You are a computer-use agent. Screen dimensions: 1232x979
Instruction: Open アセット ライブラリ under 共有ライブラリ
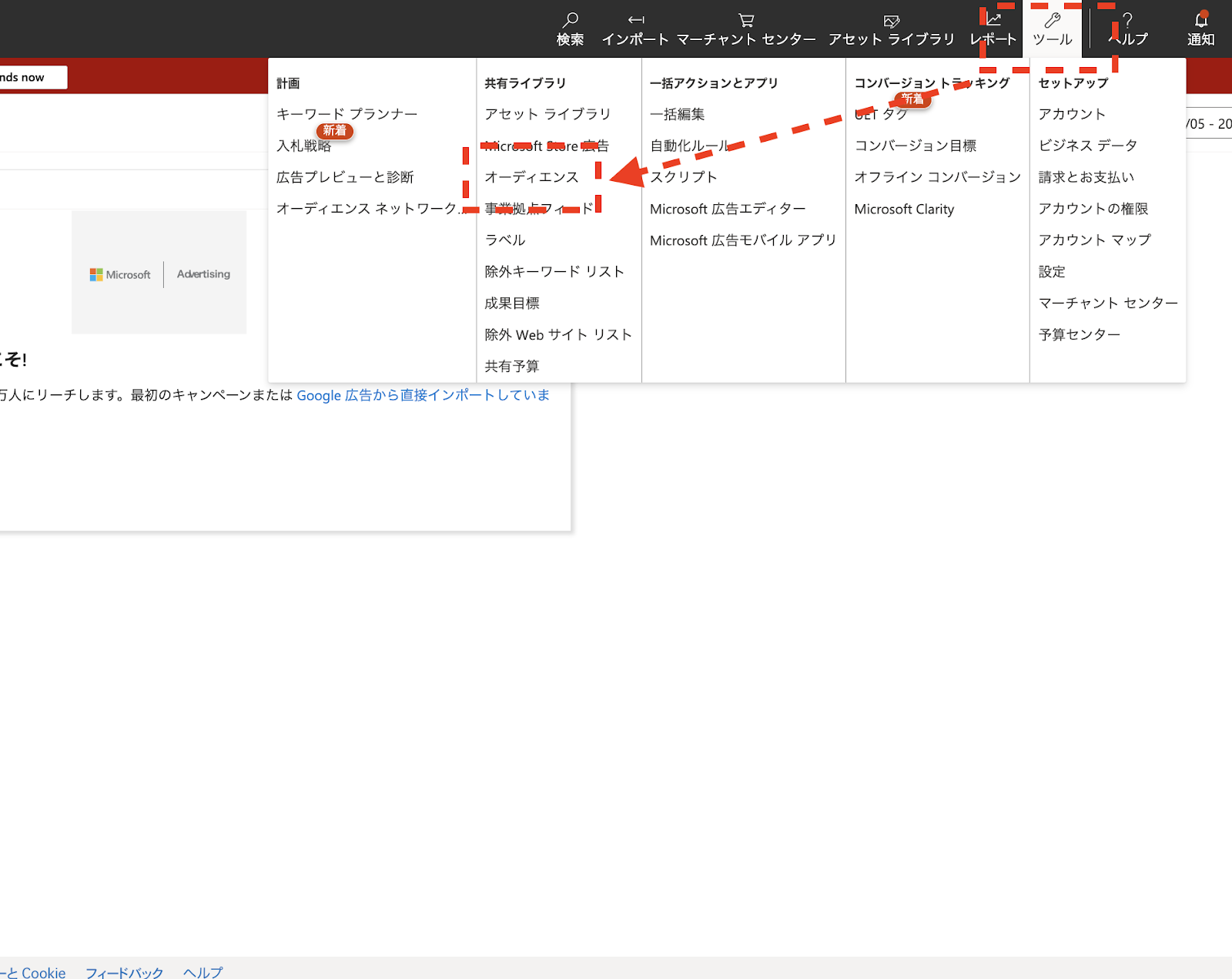(547, 114)
